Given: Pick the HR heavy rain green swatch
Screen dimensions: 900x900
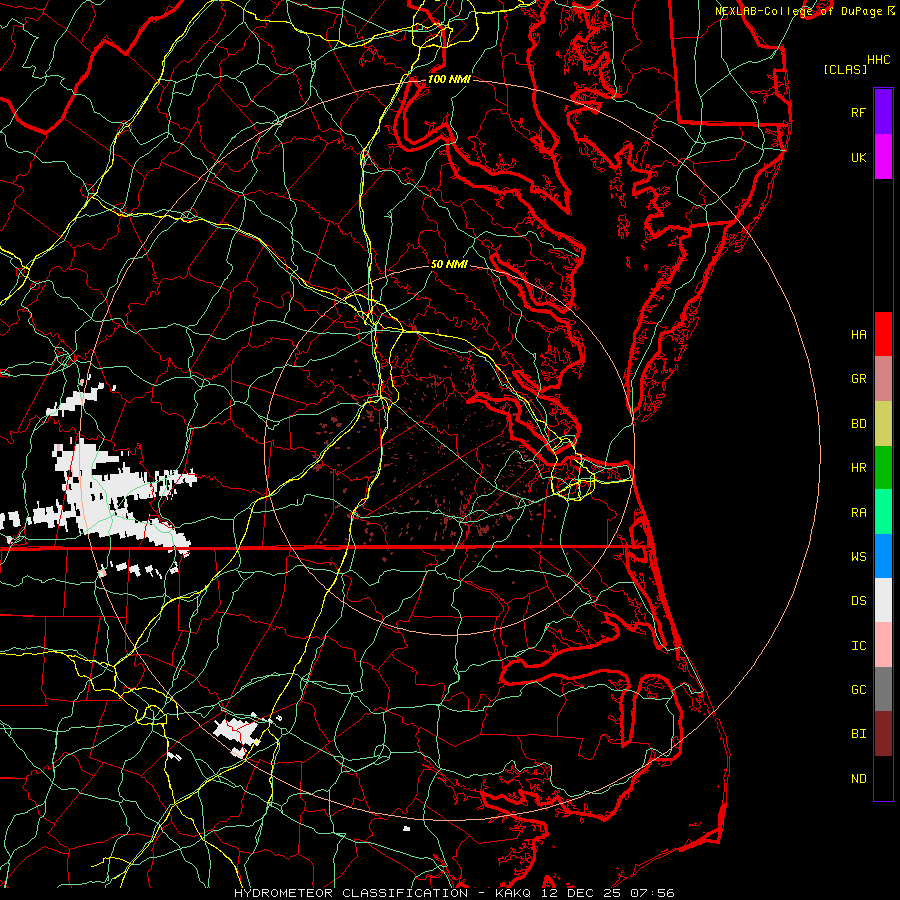Looking at the screenshot, I should pyautogui.click(x=883, y=467).
